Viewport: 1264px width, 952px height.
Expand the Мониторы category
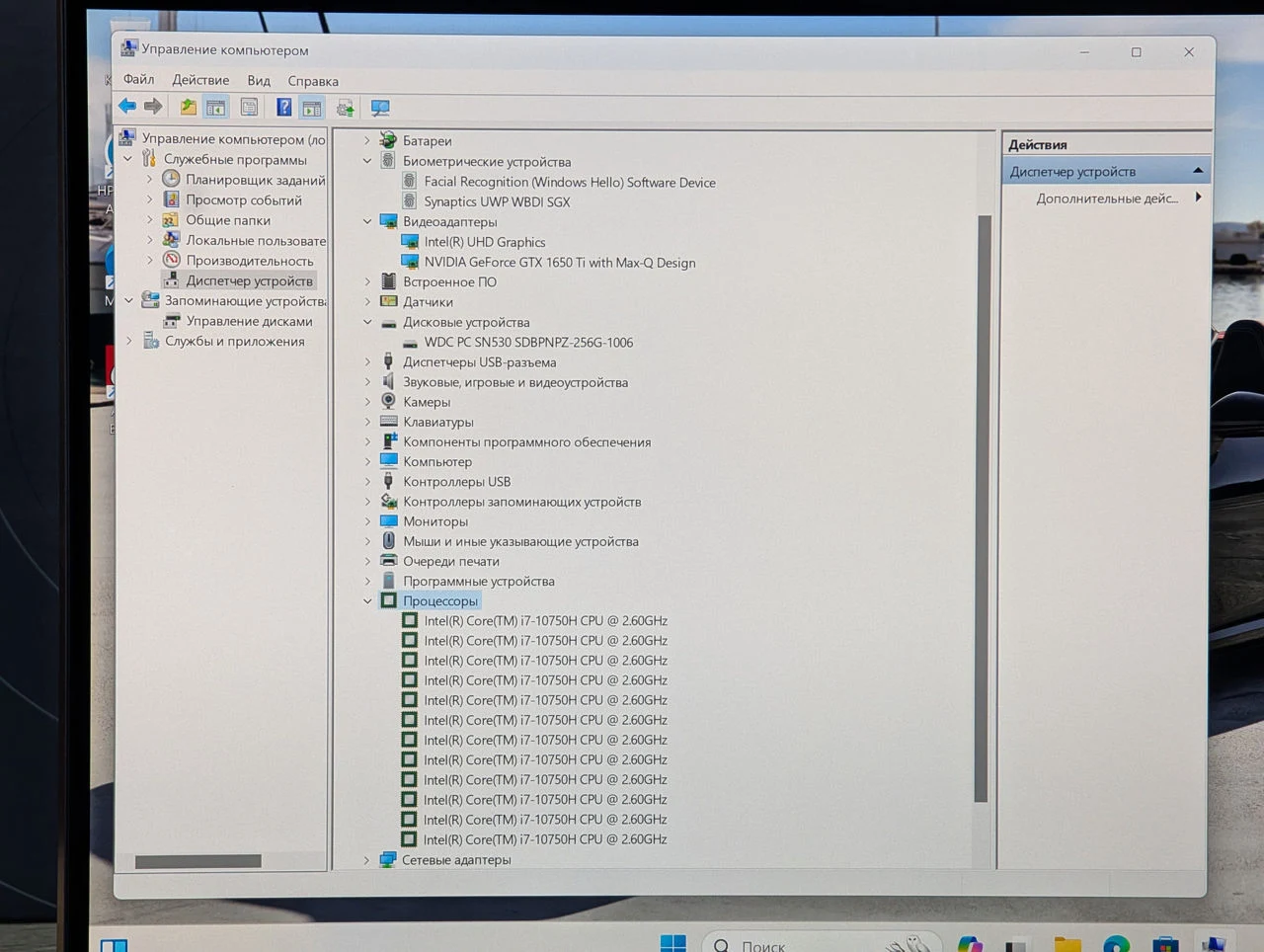[367, 521]
